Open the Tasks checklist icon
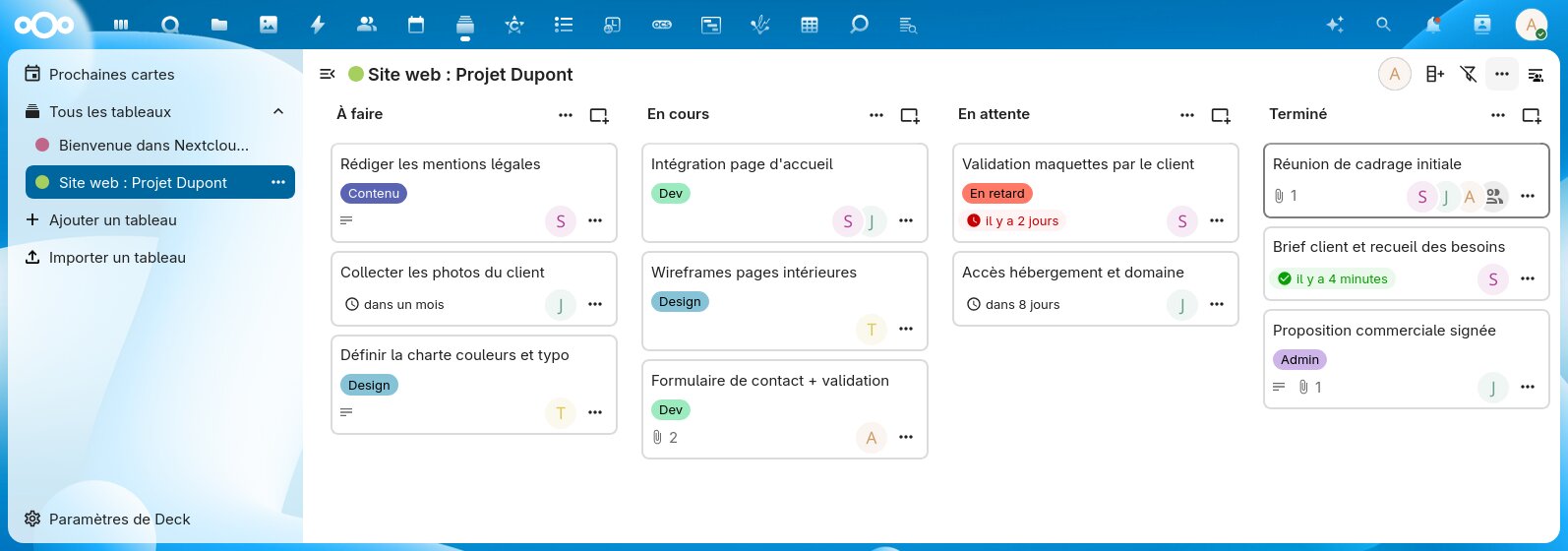This screenshot has width=1568, height=551. (x=564, y=25)
